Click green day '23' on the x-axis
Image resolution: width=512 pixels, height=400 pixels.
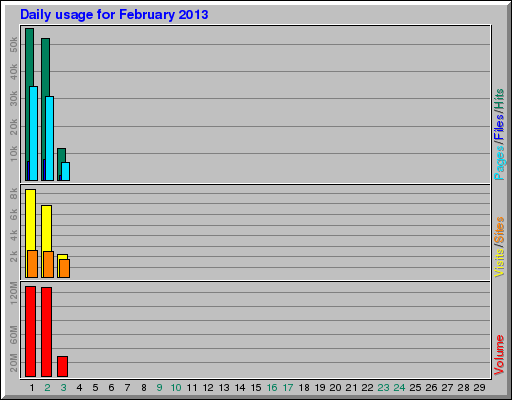coord(383,388)
